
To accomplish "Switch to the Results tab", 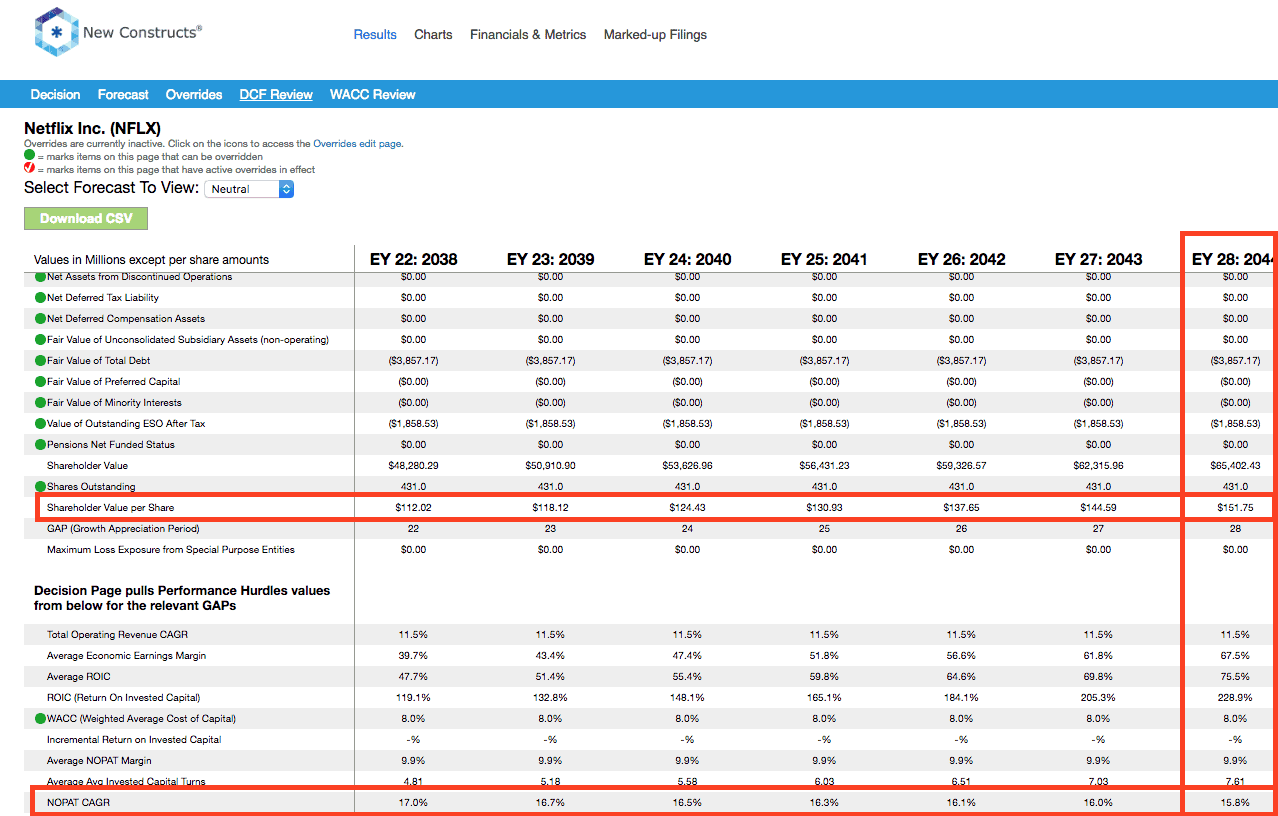I will tap(375, 34).
